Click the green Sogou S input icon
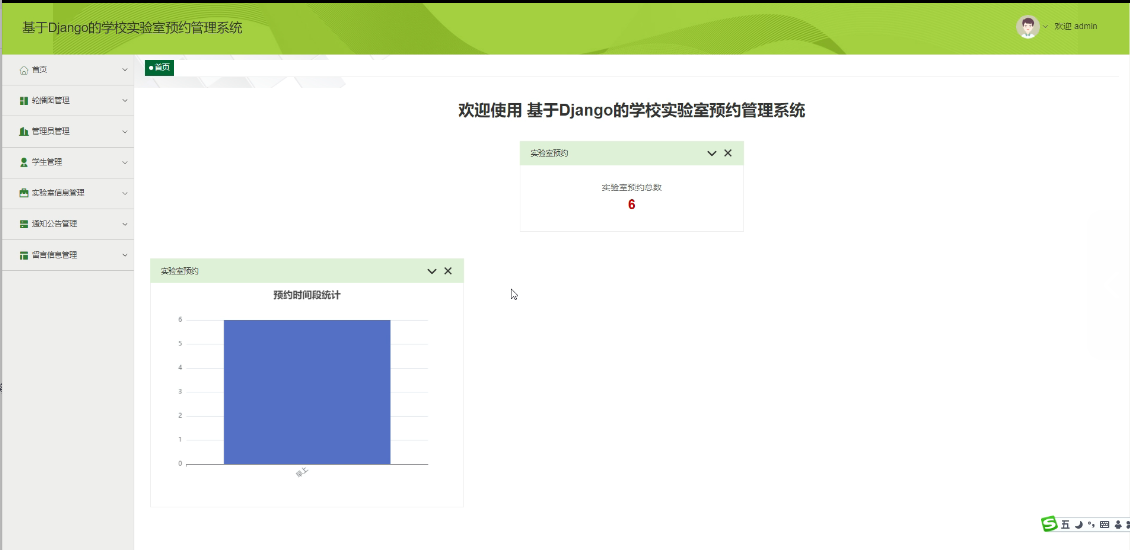The height and width of the screenshot is (550, 1130). click(x=1049, y=524)
